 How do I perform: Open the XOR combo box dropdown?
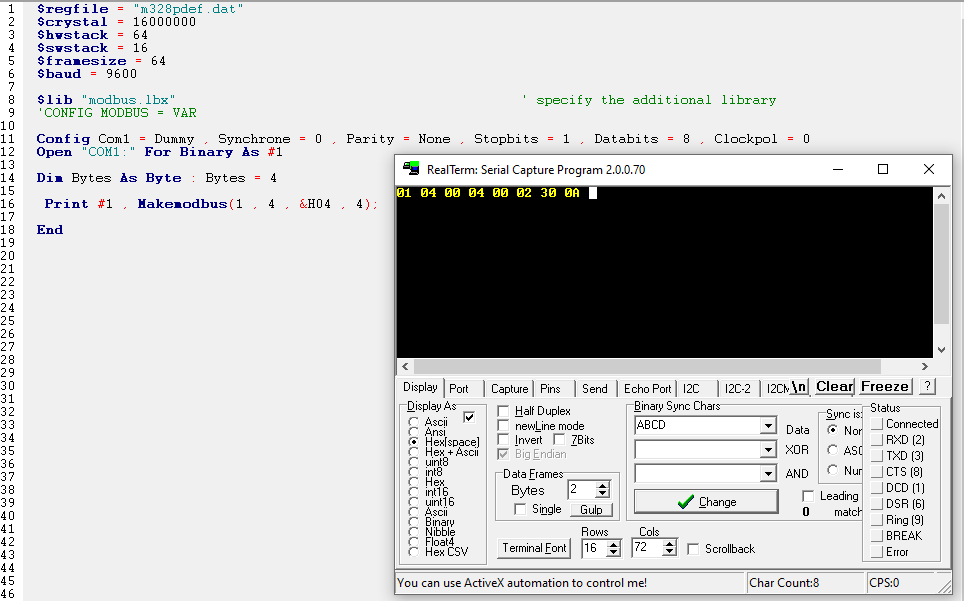(x=768, y=450)
